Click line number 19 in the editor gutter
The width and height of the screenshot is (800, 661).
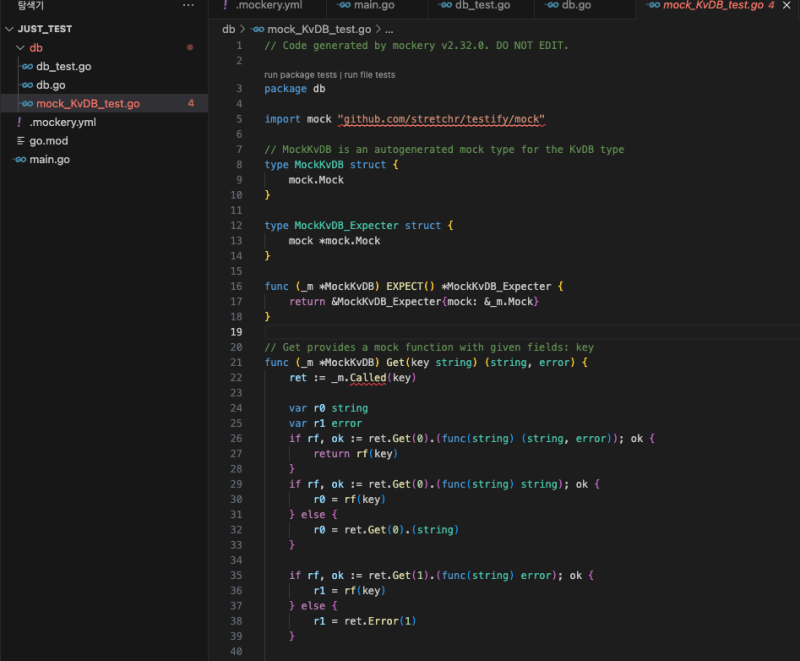(x=236, y=332)
